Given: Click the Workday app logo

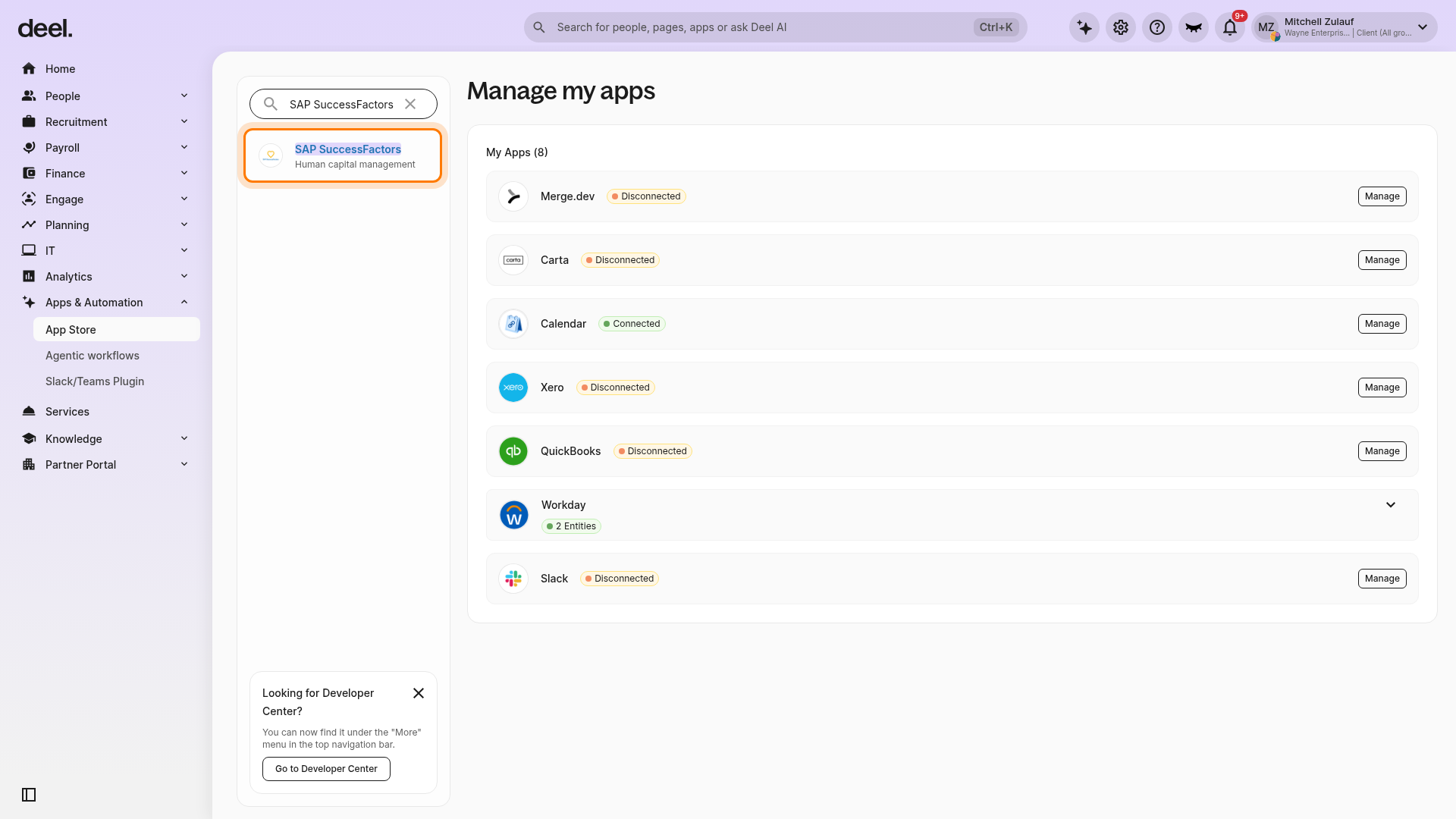Looking at the screenshot, I should [514, 515].
